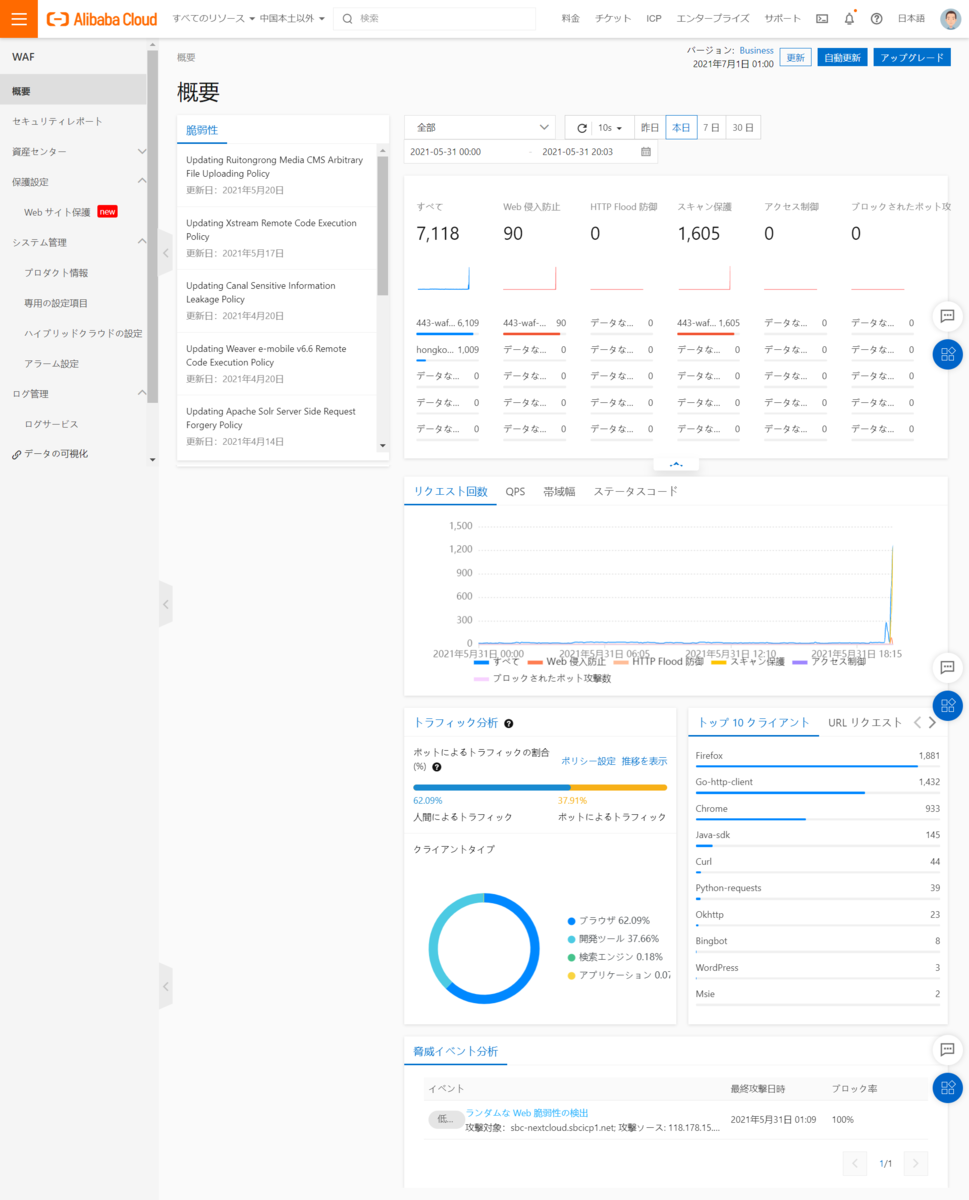969x1200 pixels.
Task: Click the search magnifier icon
Action: coord(347,19)
